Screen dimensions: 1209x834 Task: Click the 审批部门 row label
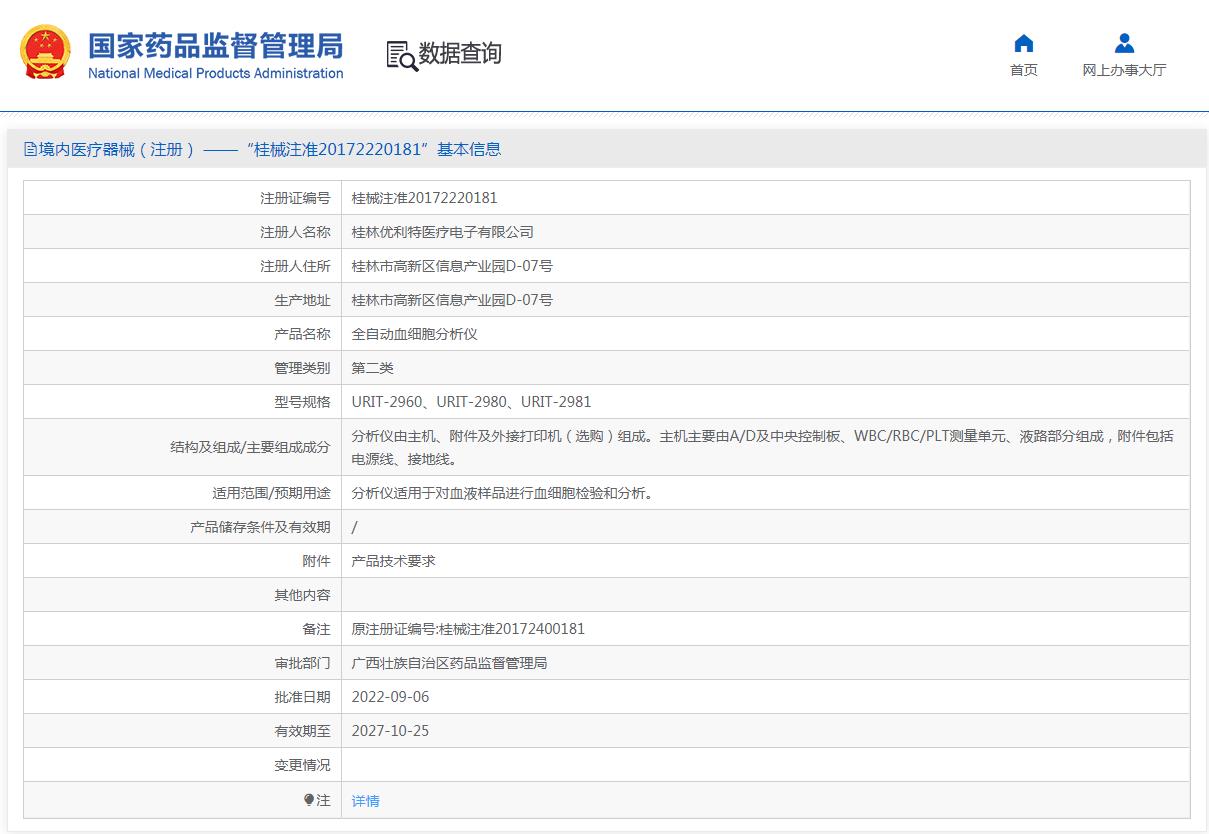pyautogui.click(x=302, y=663)
